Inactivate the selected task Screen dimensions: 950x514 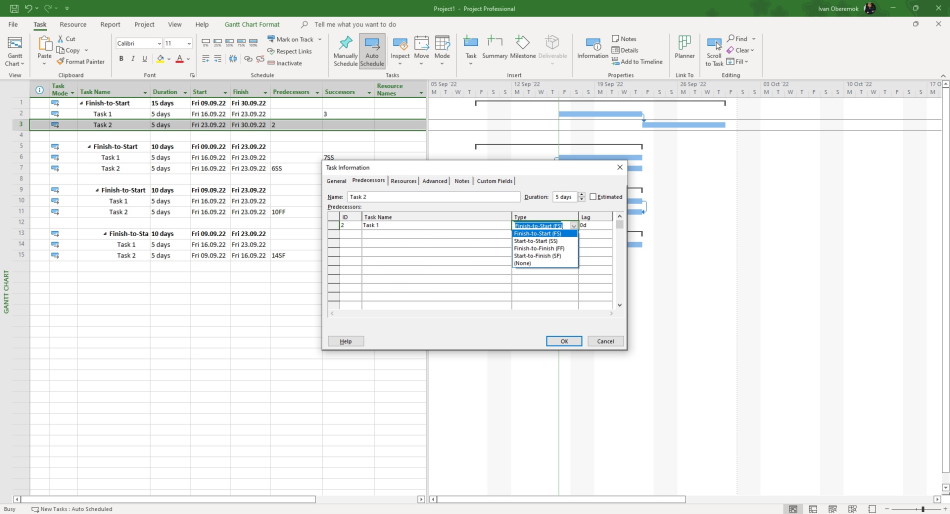point(285,63)
